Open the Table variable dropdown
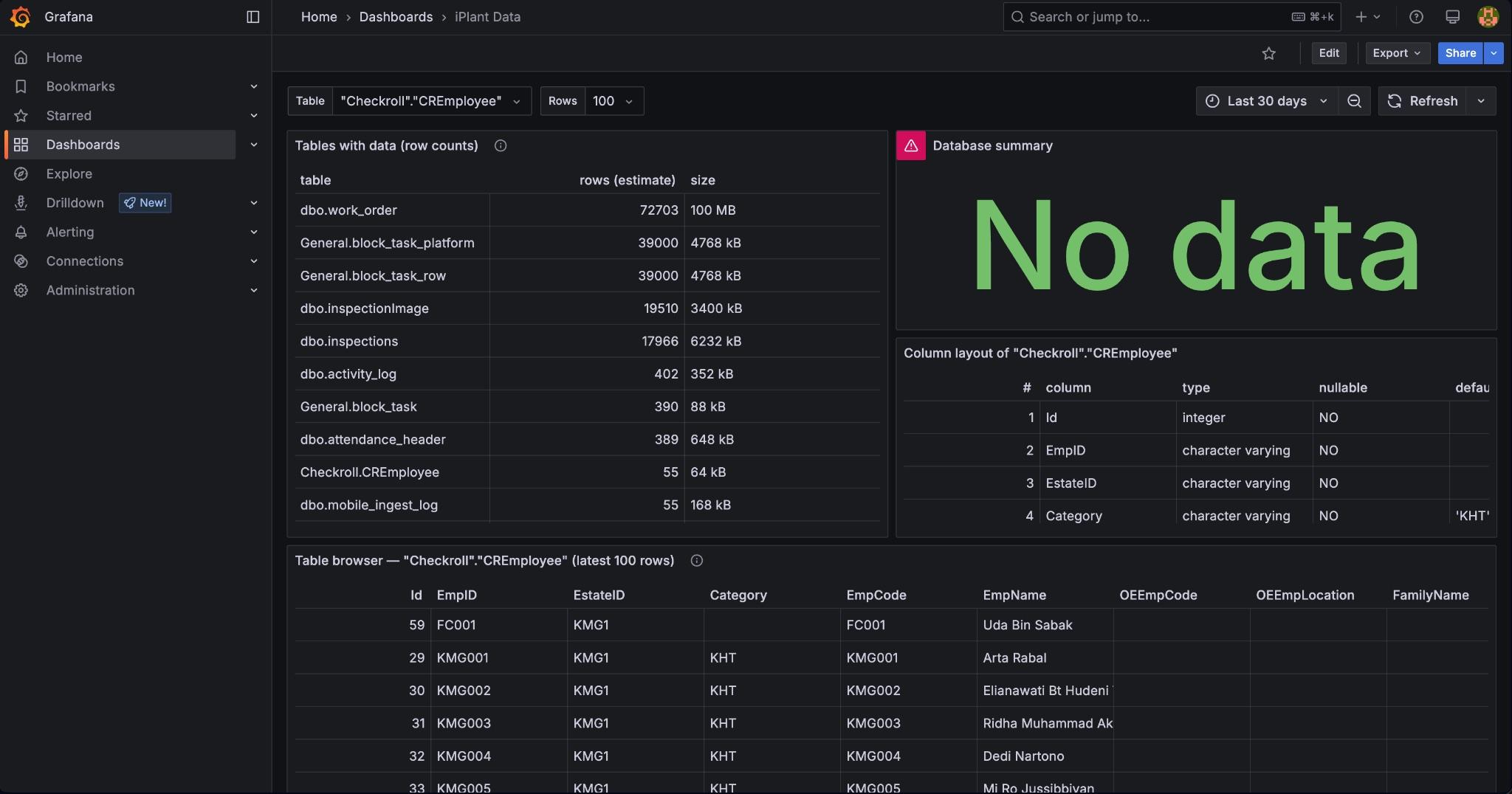Image resolution: width=1512 pixels, height=794 pixels. [x=432, y=101]
